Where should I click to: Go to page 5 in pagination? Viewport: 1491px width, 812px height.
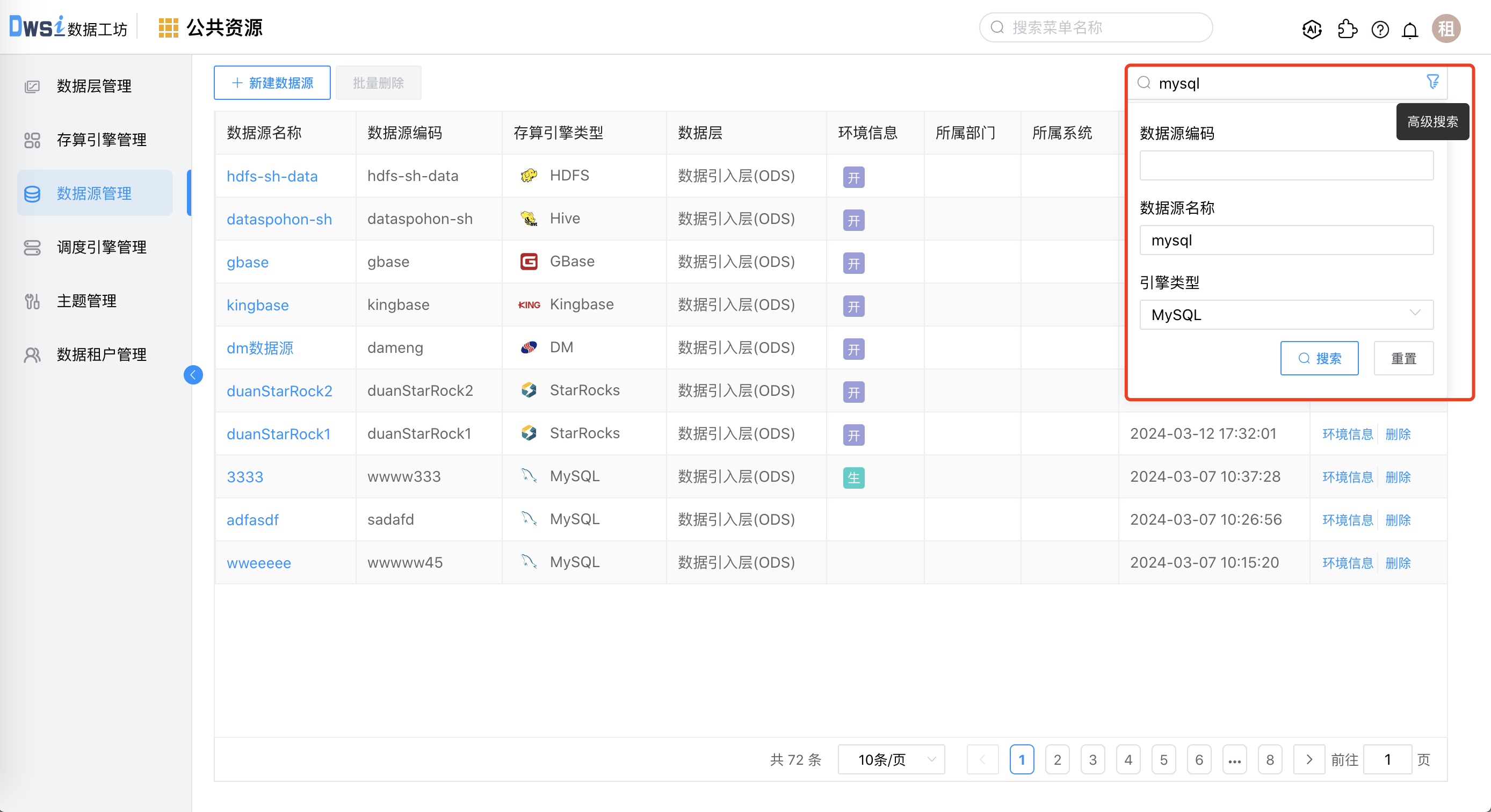pos(1163,759)
